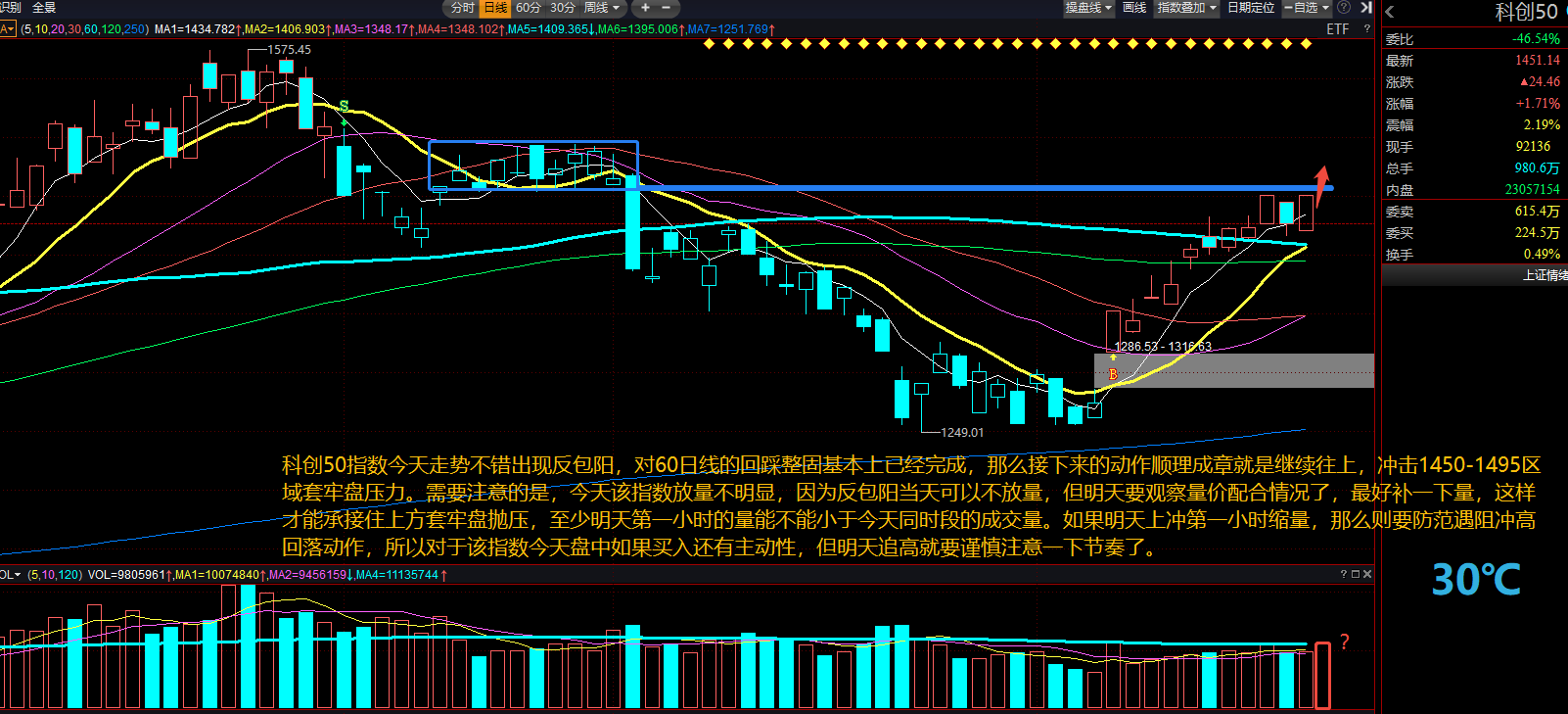Screen dimensions: 1568x714
Task: Open the 自选 watchlist dropdown
Action: (x=1308, y=8)
